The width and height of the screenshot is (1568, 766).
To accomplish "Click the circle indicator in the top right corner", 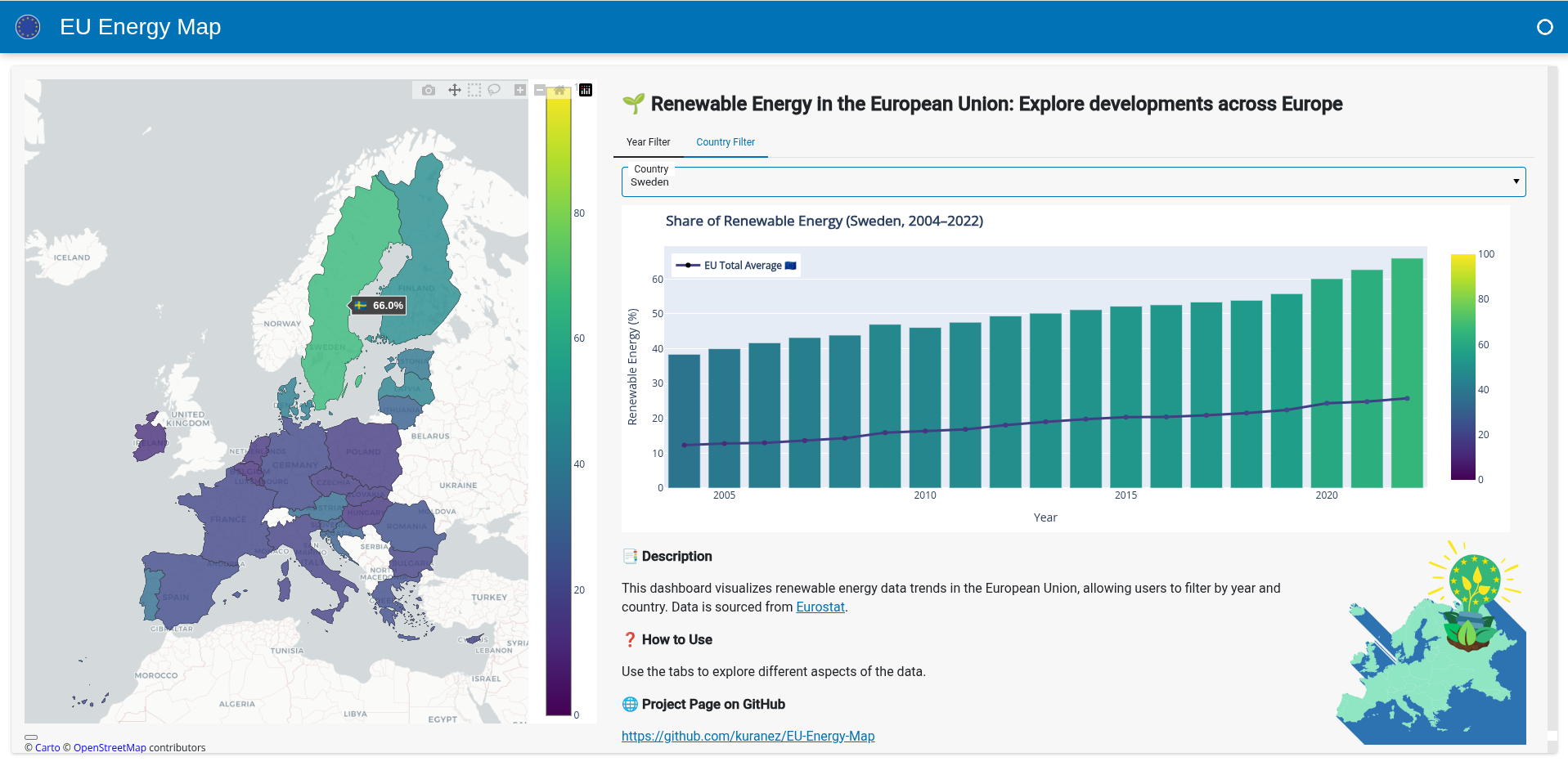I will point(1545,27).
